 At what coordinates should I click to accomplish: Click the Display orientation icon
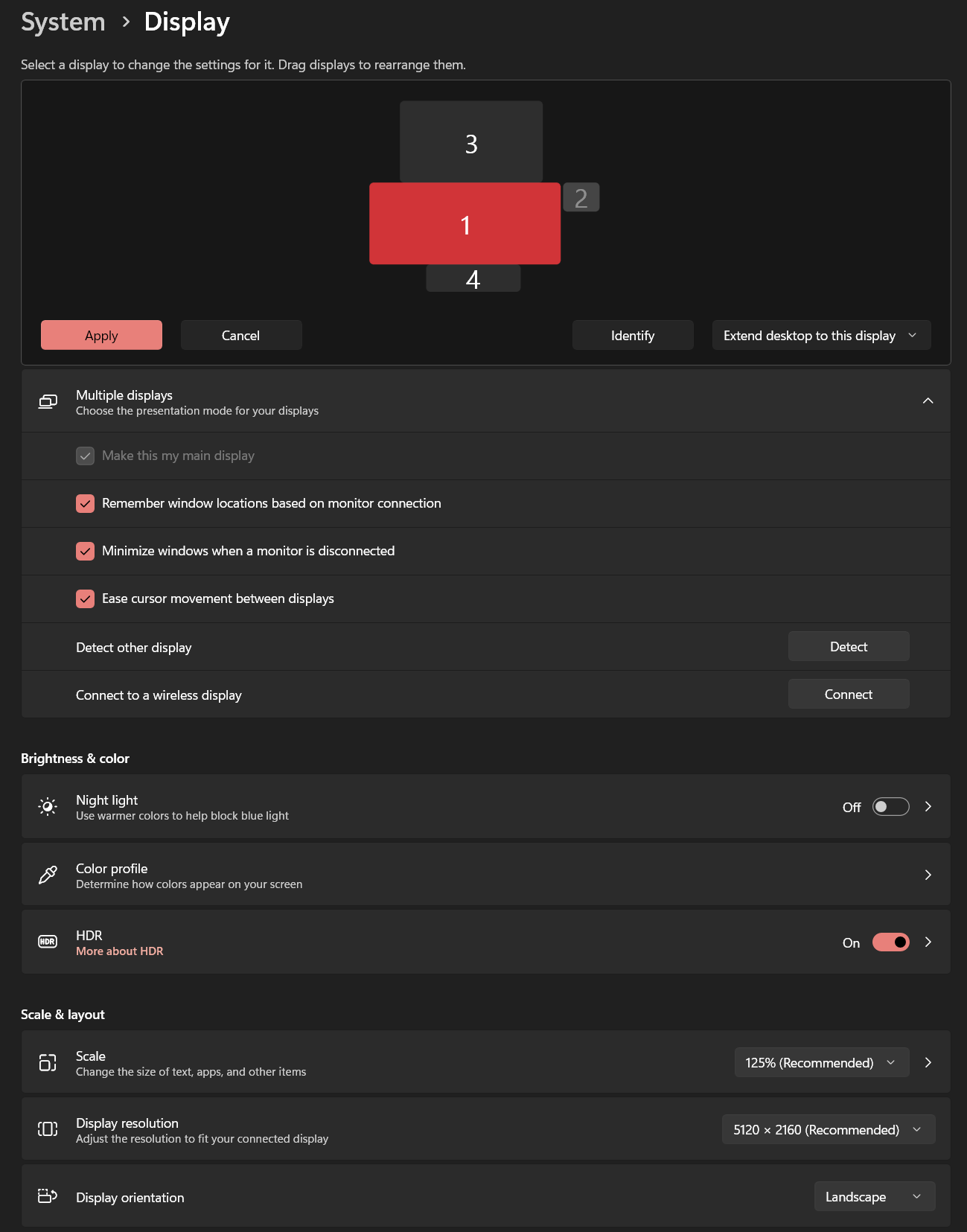click(x=48, y=1196)
